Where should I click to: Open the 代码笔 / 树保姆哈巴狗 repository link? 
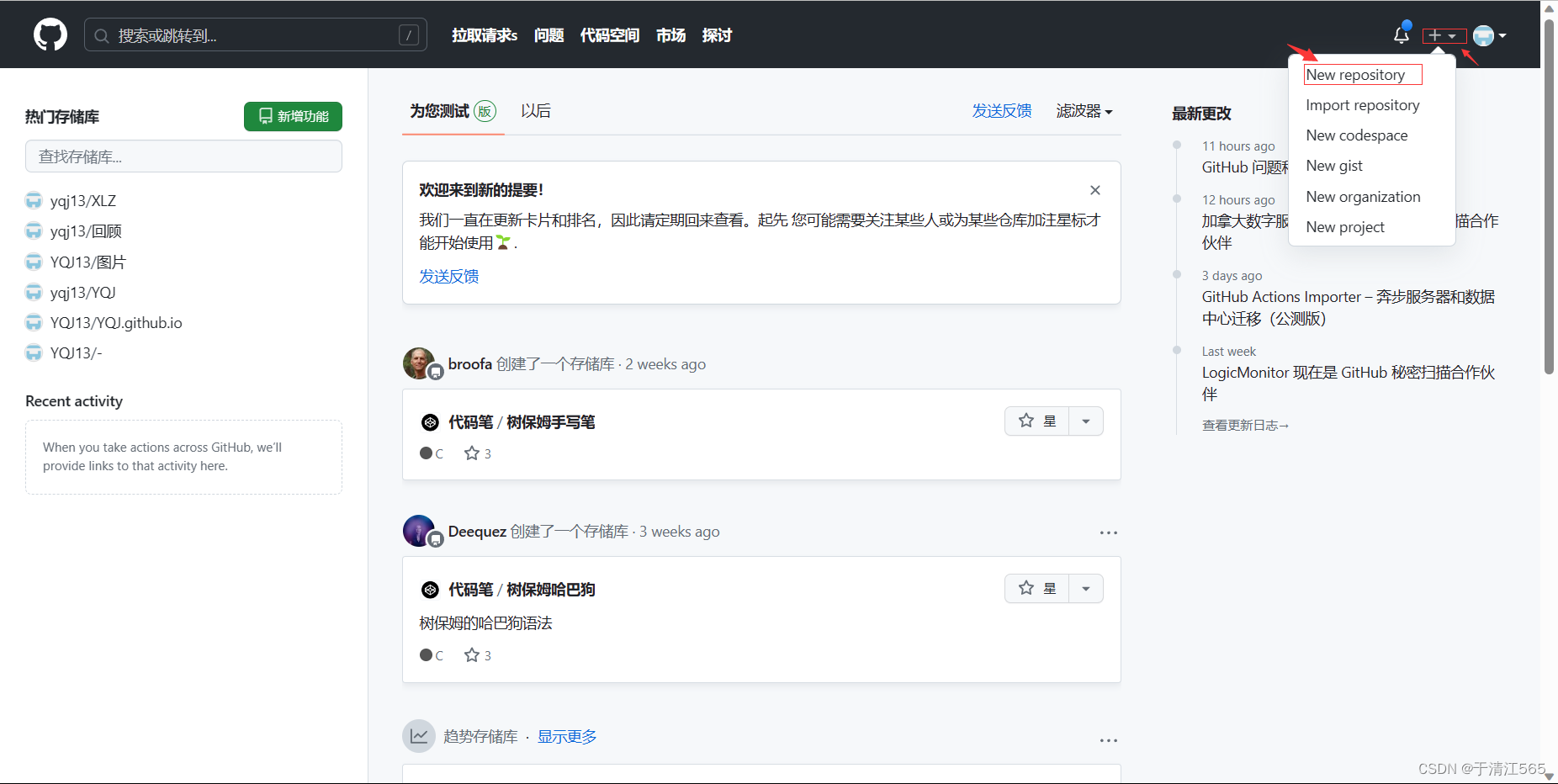tap(522, 590)
